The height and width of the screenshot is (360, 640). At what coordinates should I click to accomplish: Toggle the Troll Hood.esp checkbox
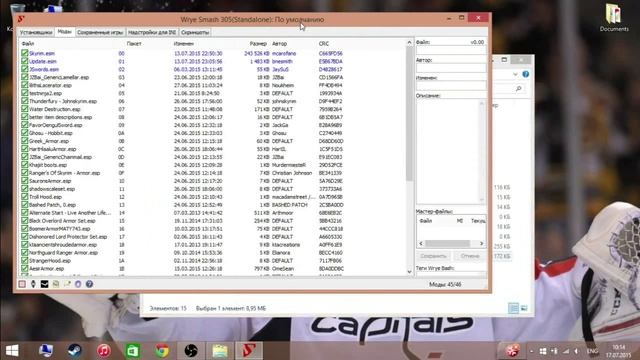24,197
